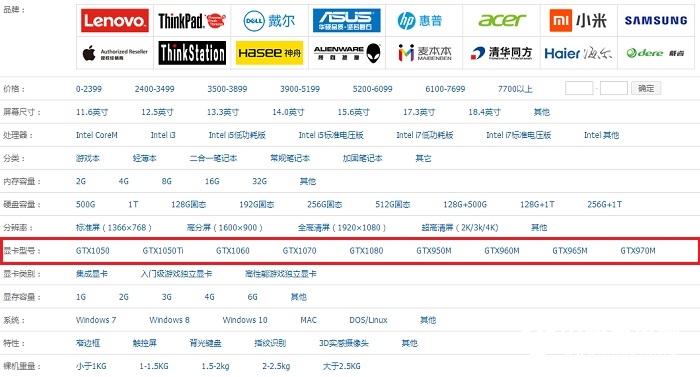Filter graphics card by GTX970M
Screen dimensions: 700x377
(638, 251)
